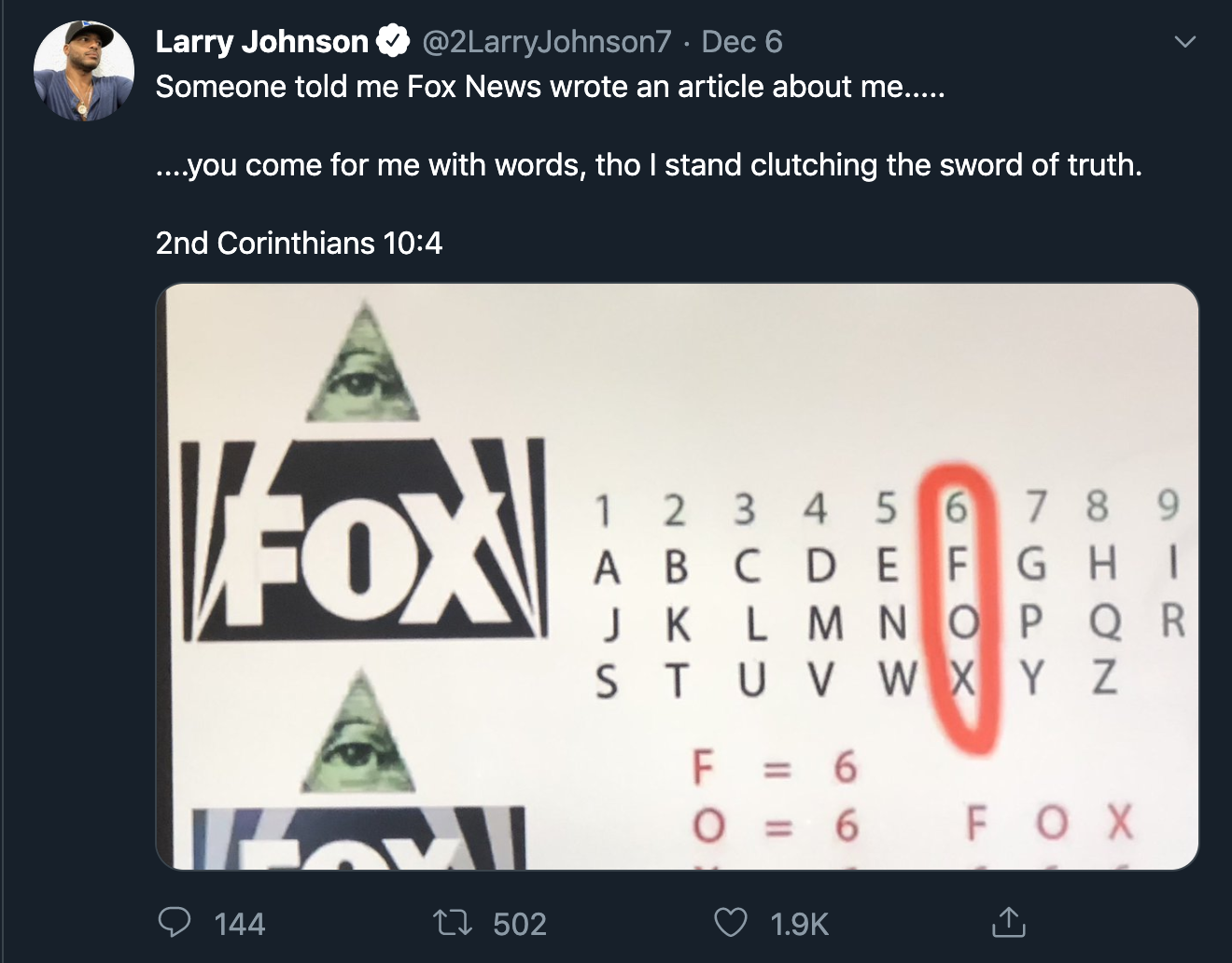Click the retweet count showing 502

point(518,924)
